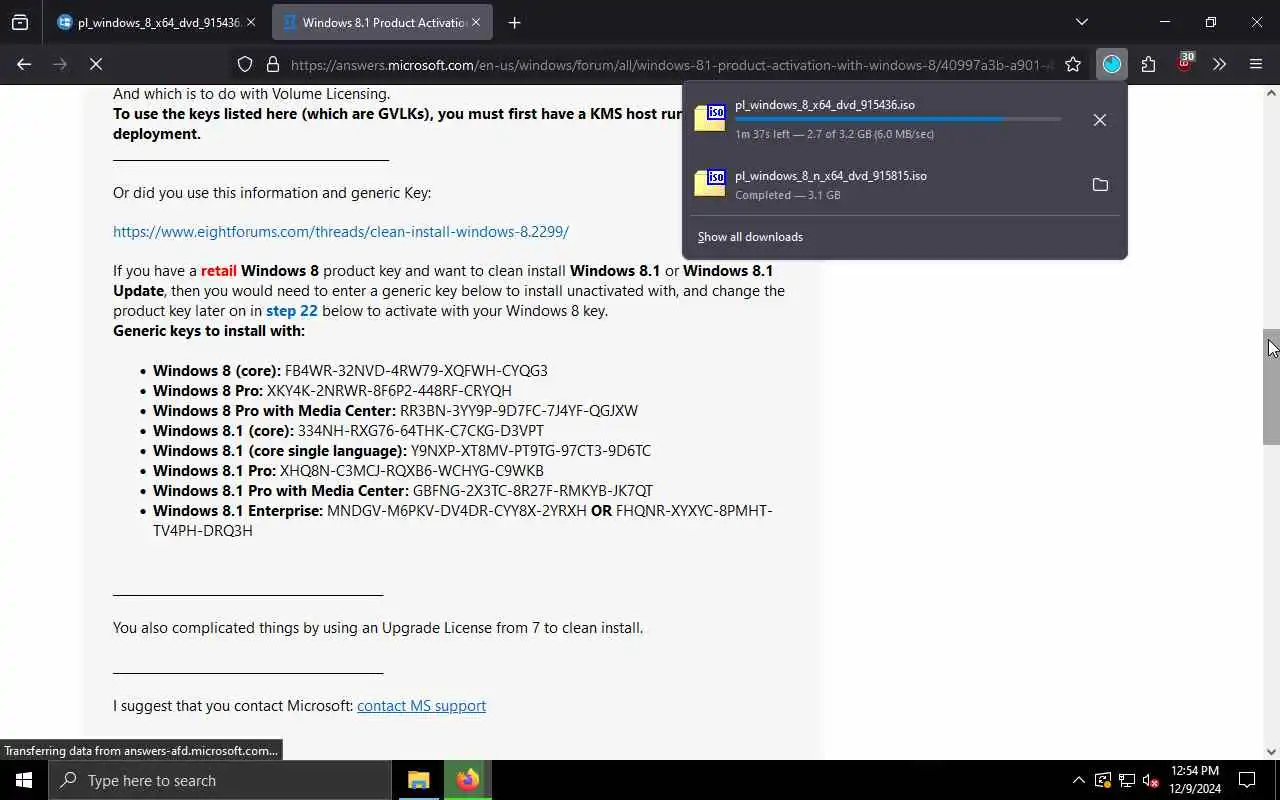
Task: Click the muted volume tray icon
Action: click(1150, 780)
